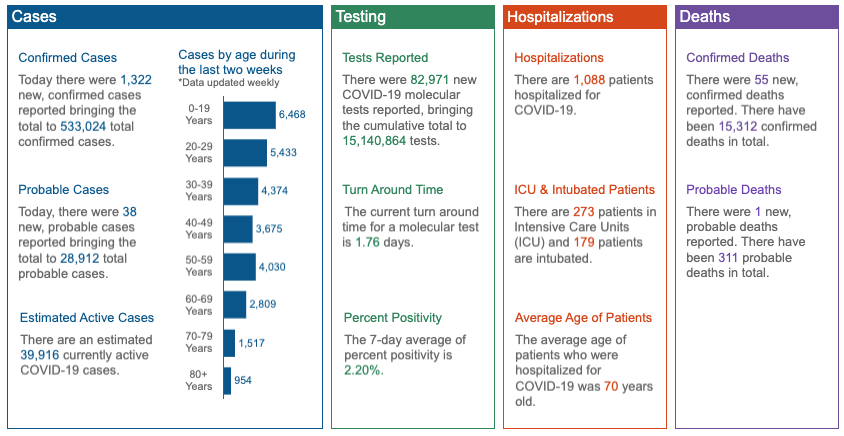844x436 pixels.
Task: Click the Average Age of Patients heading
Action: 583,318
